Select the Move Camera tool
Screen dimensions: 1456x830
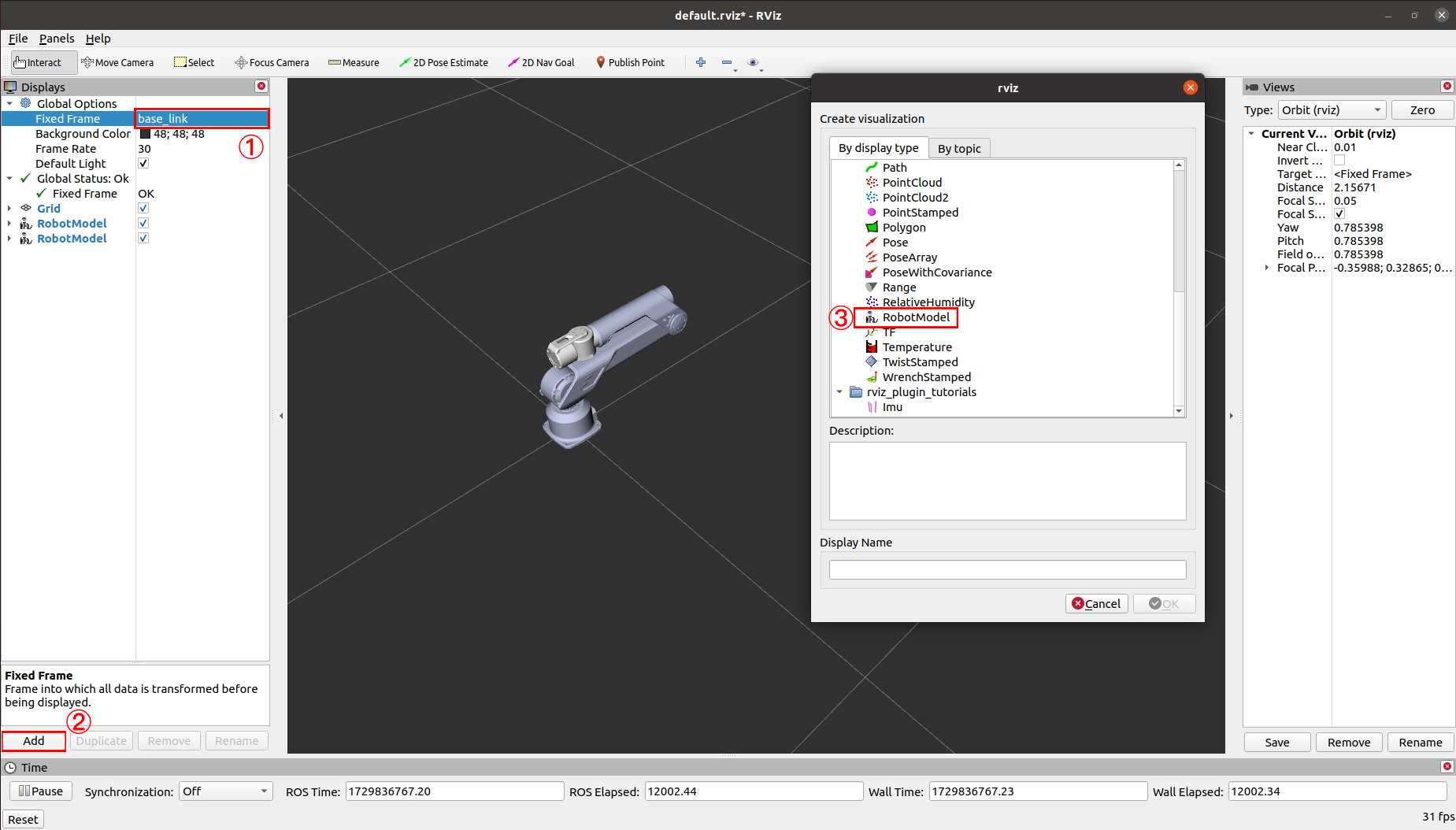(x=117, y=63)
